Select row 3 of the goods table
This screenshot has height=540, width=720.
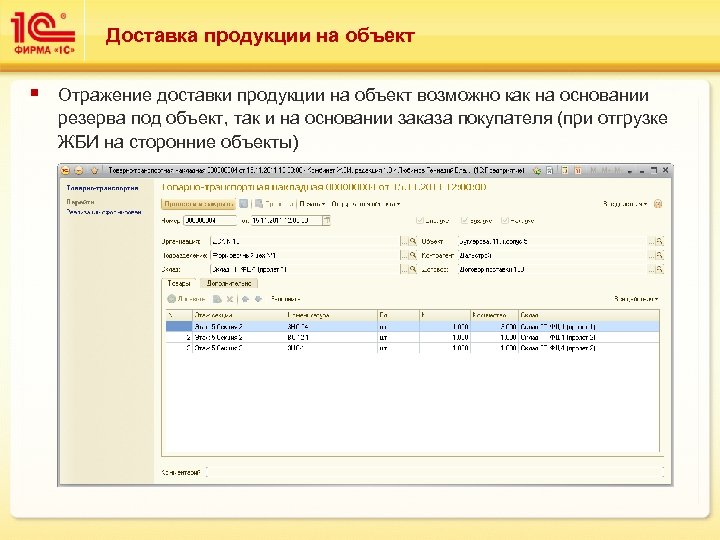[412, 348]
